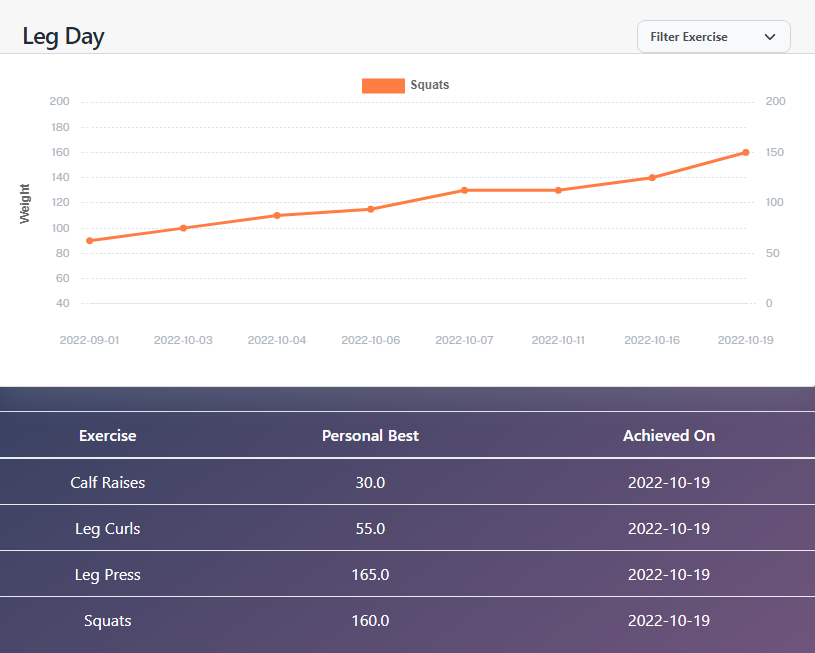Viewport: 815px width, 653px height.
Task: Click the data point for 2022-10-03
Action: (183, 228)
